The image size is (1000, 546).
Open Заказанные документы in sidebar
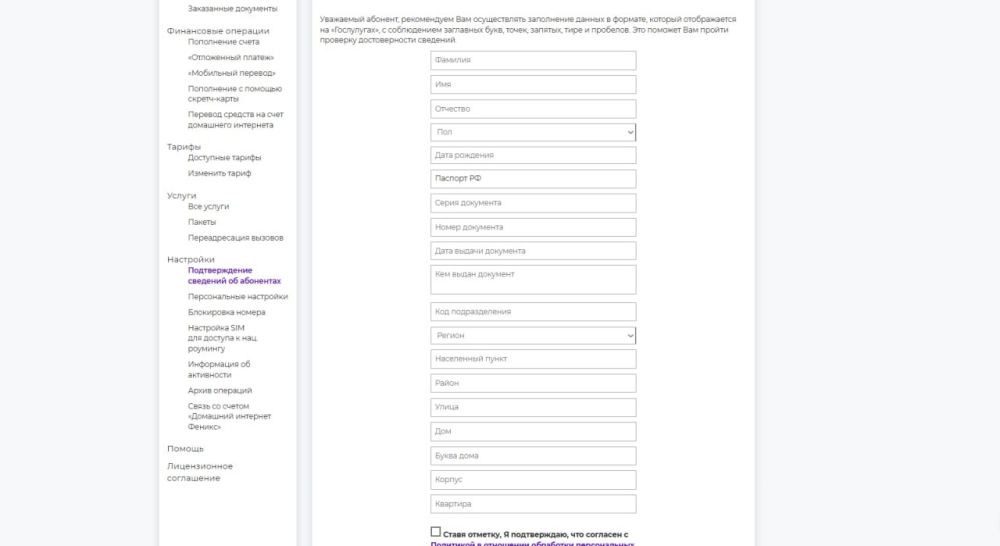tap(233, 9)
